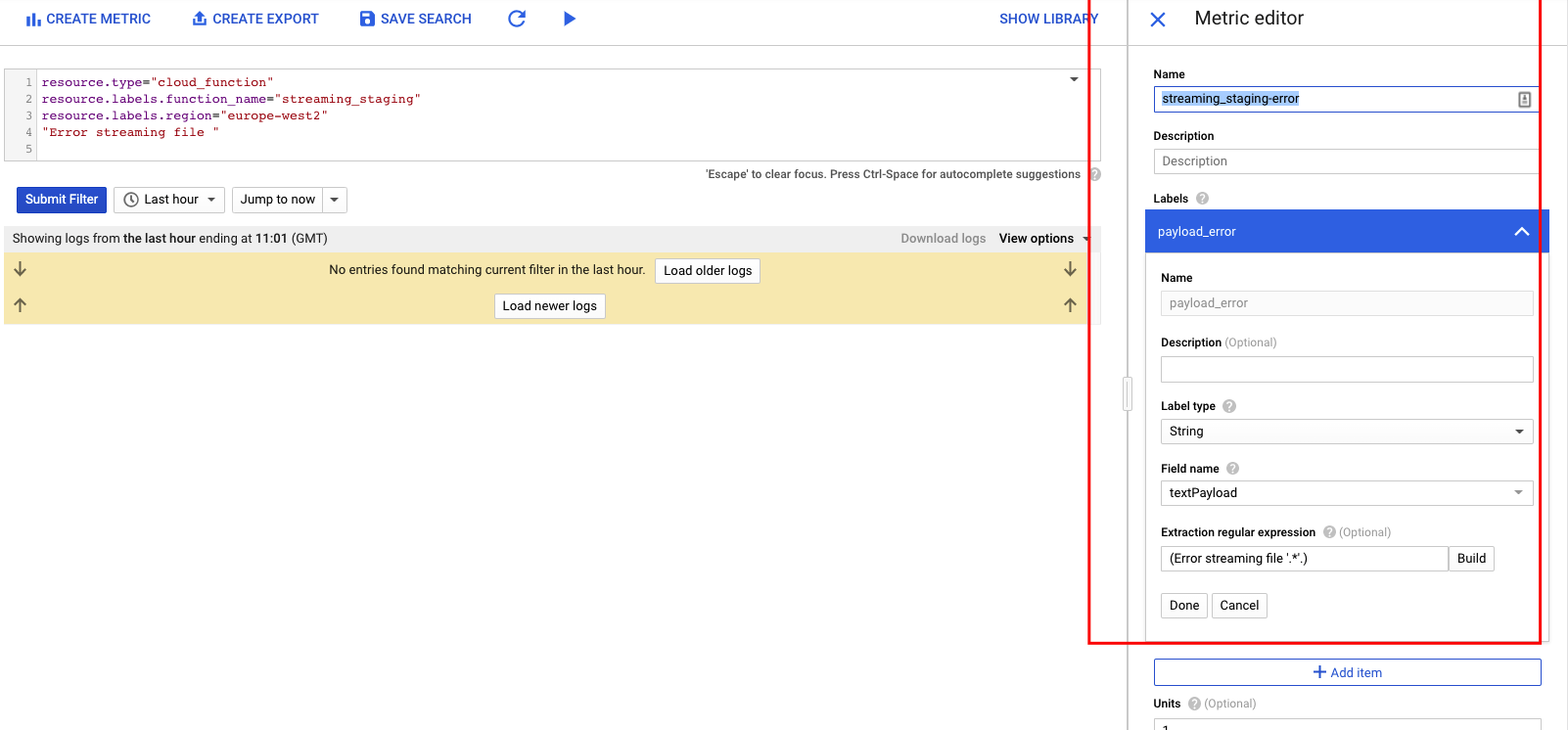Click the Load older logs button
1568x730 pixels.
coord(708,271)
